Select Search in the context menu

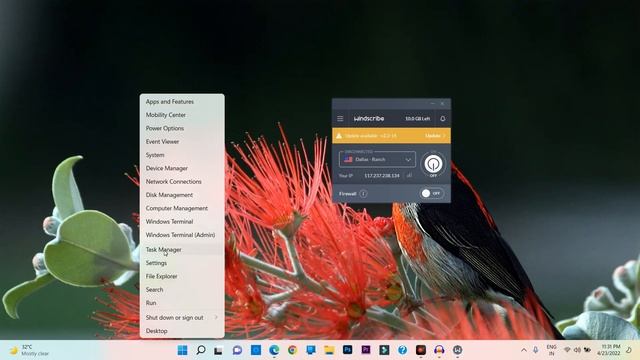tap(182, 289)
